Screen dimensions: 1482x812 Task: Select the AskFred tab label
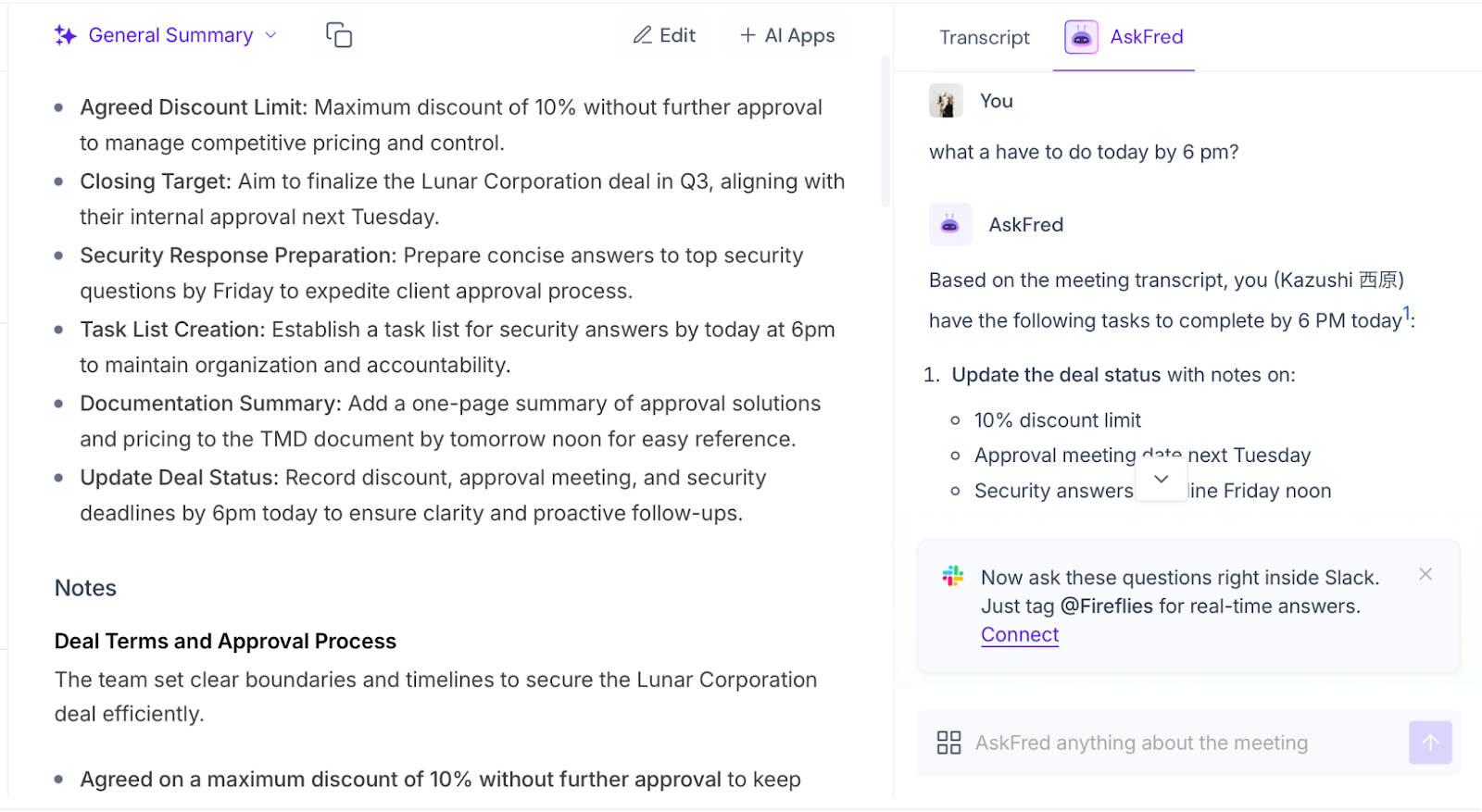pos(1146,37)
